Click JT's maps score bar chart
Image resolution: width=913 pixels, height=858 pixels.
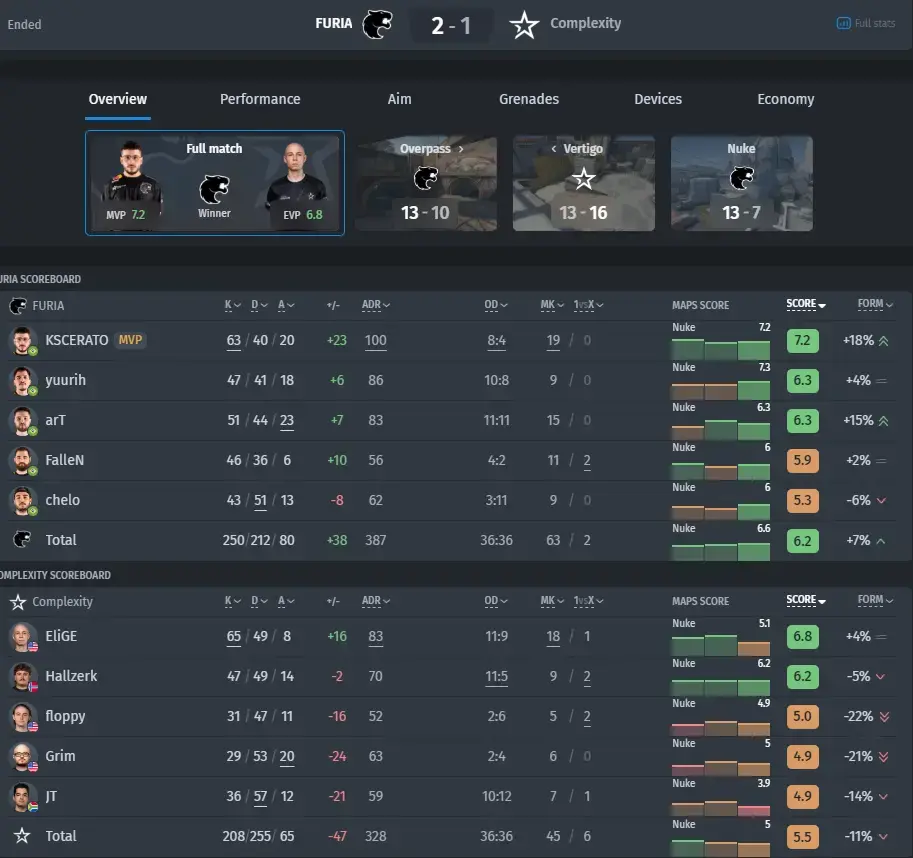click(721, 809)
